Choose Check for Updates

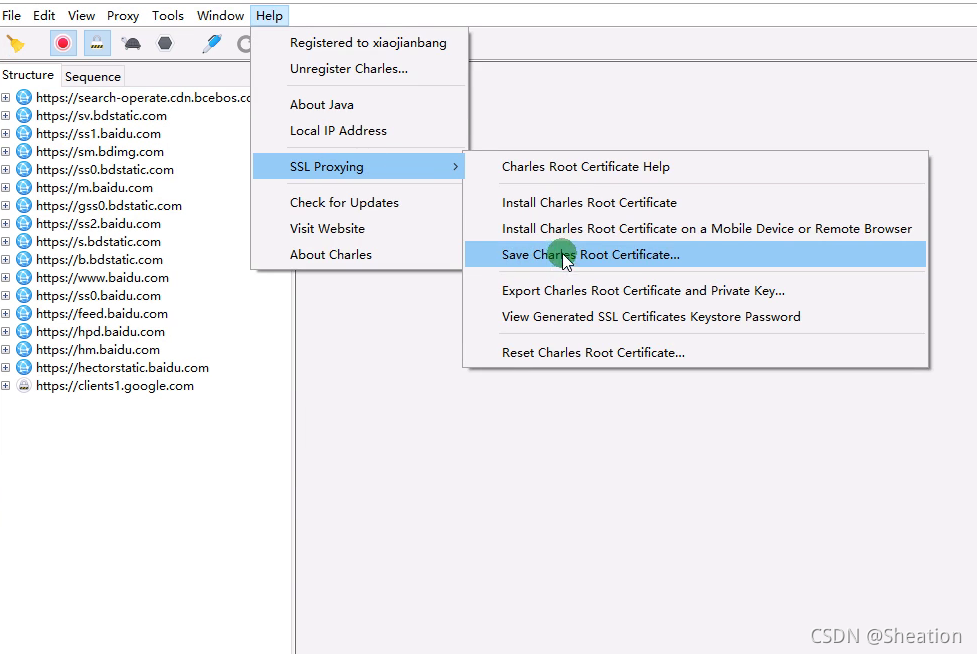tap(359, 202)
